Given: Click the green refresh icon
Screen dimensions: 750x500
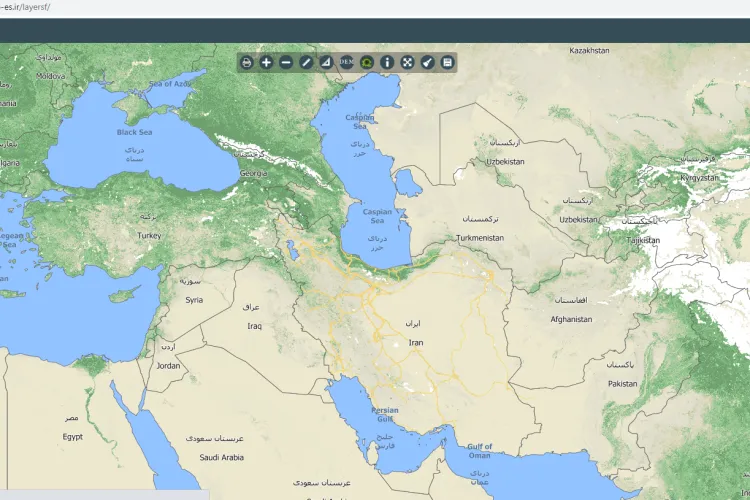Looking at the screenshot, I should pos(367,62).
